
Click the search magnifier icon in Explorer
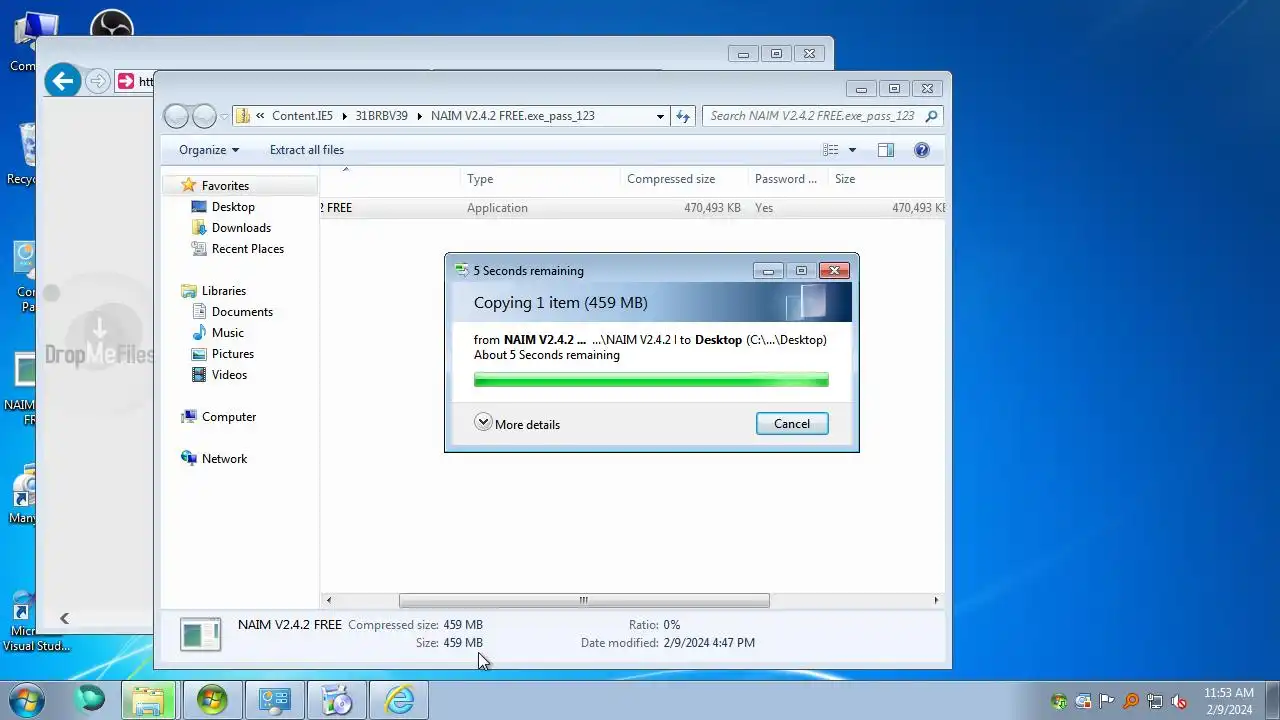pyautogui.click(x=931, y=116)
